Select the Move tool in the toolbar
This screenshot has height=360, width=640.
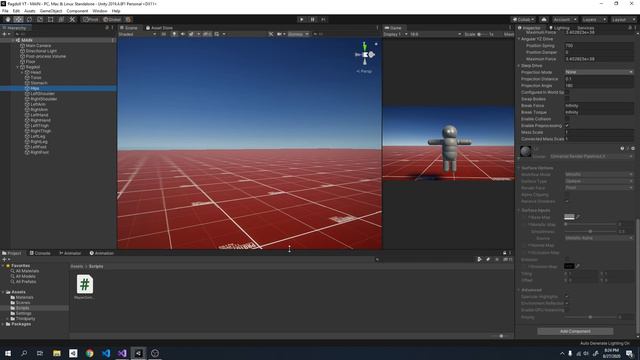[x=18, y=19]
